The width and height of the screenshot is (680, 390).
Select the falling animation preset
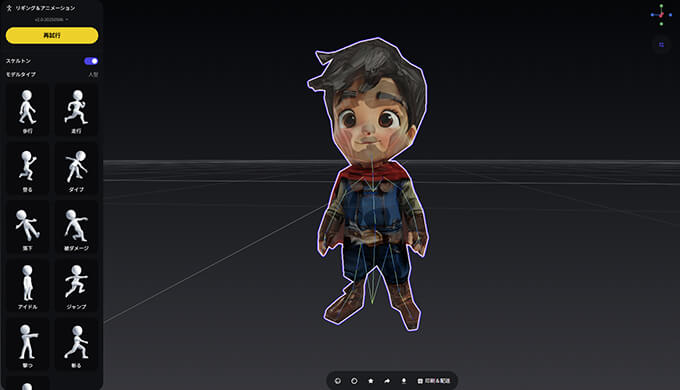click(27, 228)
